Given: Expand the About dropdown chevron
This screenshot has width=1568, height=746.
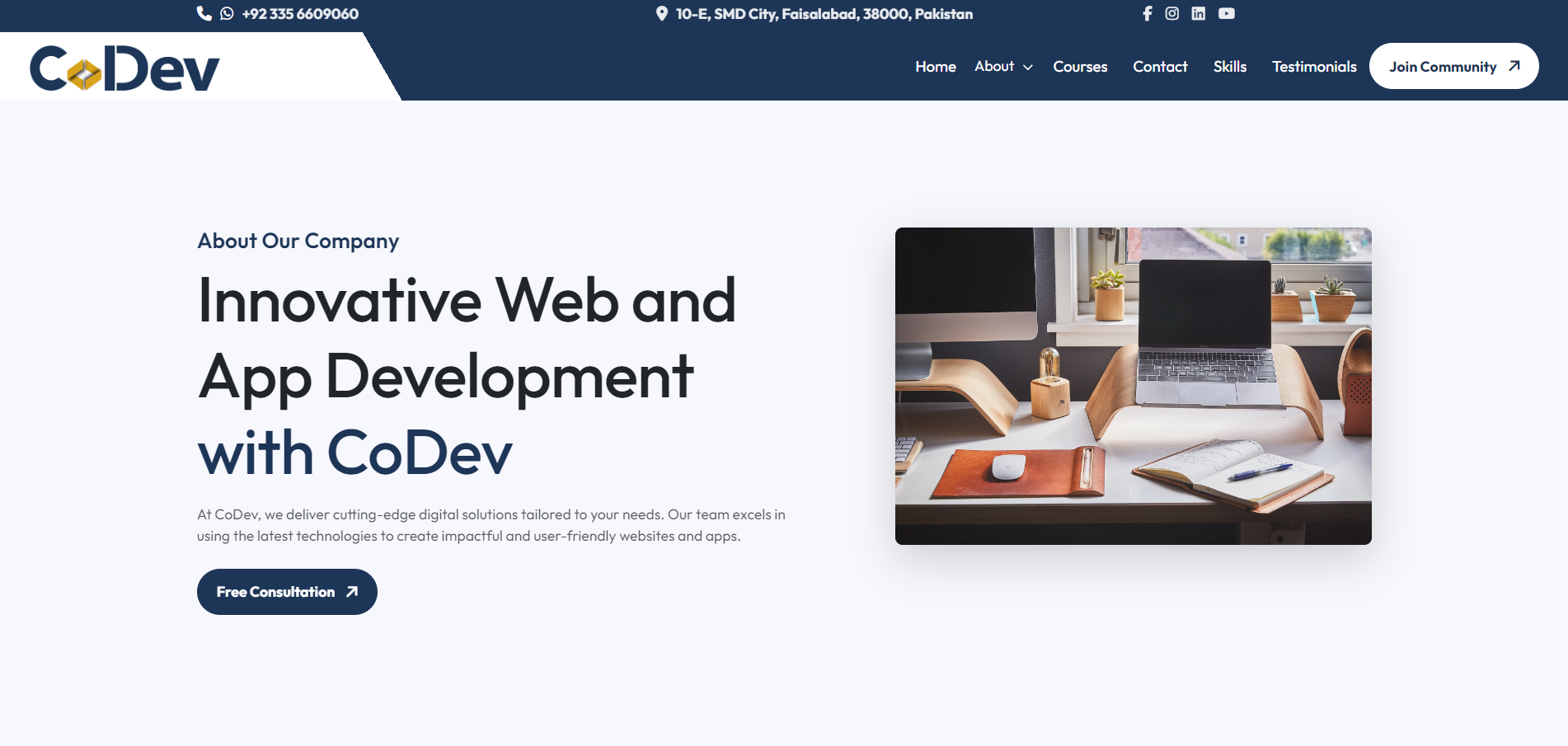Looking at the screenshot, I should pyautogui.click(x=1027, y=68).
